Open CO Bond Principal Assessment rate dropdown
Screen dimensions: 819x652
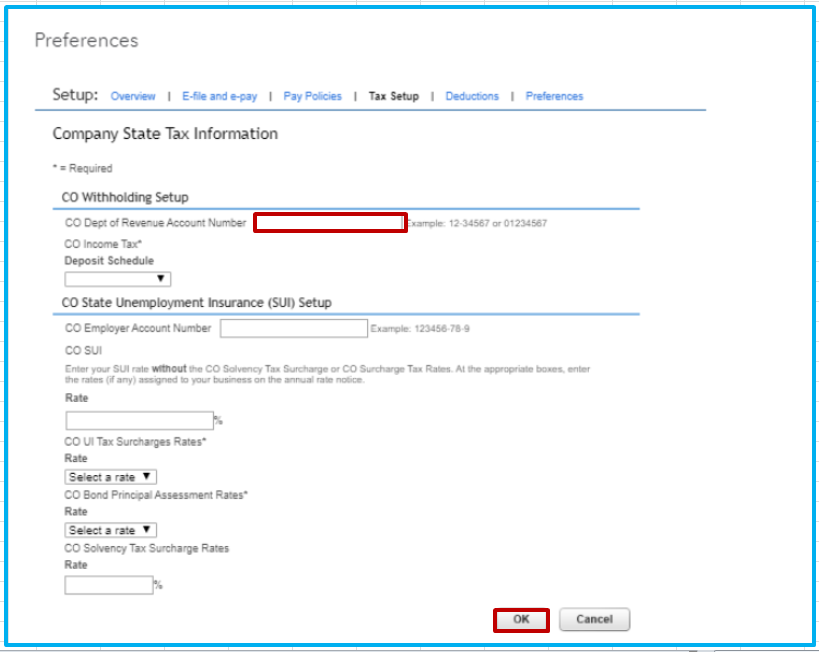pyautogui.click(x=111, y=530)
